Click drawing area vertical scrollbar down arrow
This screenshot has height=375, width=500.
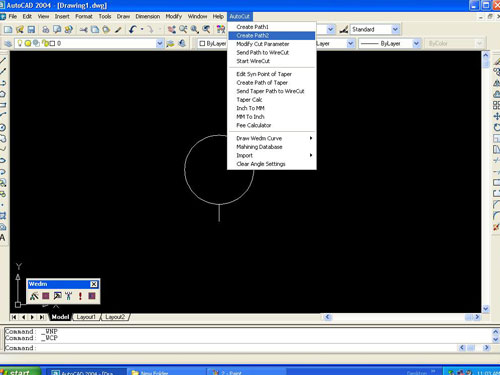486,309
